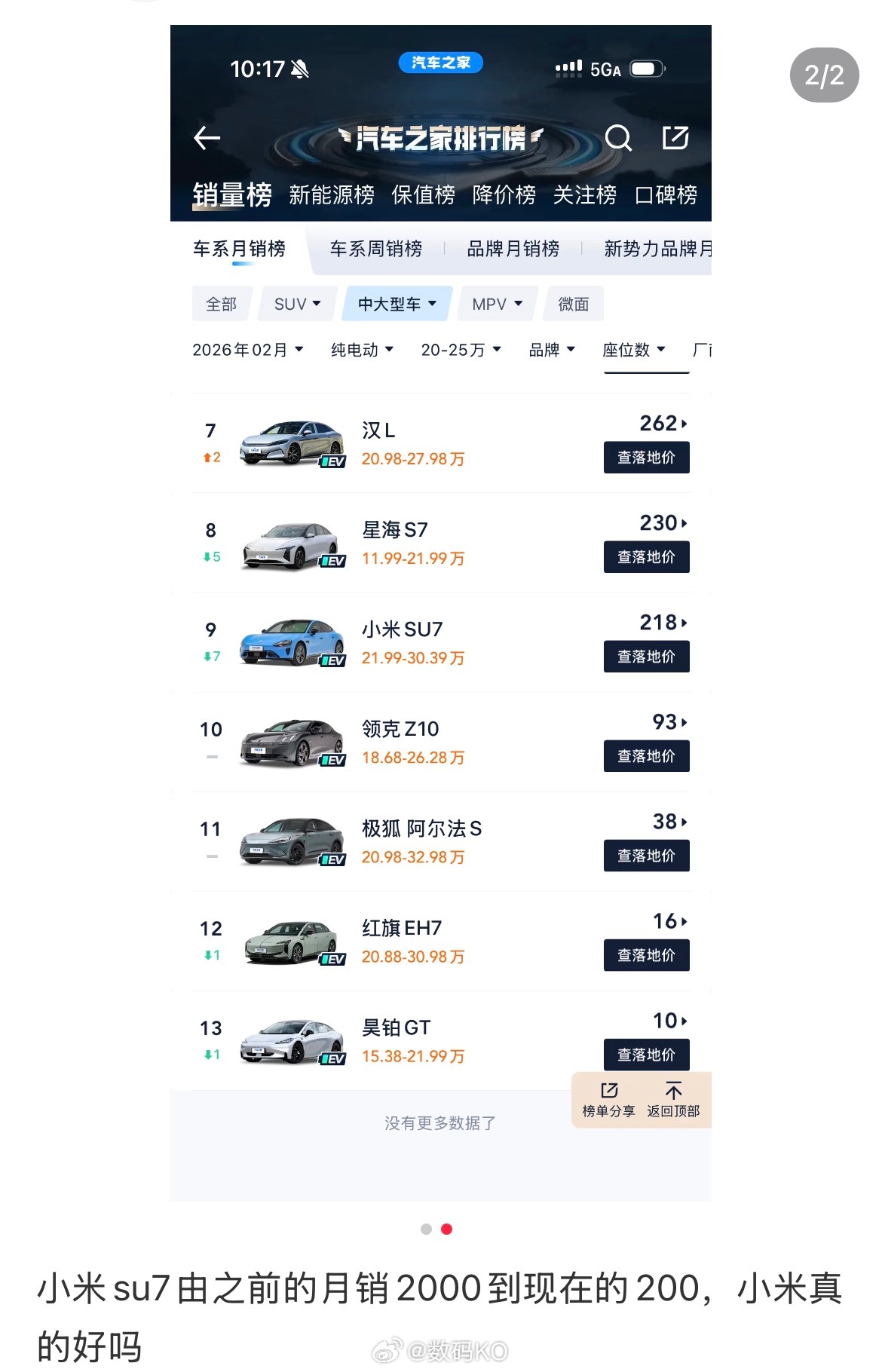Toggle off the selected 中大型车 chip
The height and width of the screenshot is (1372, 882).
395,304
